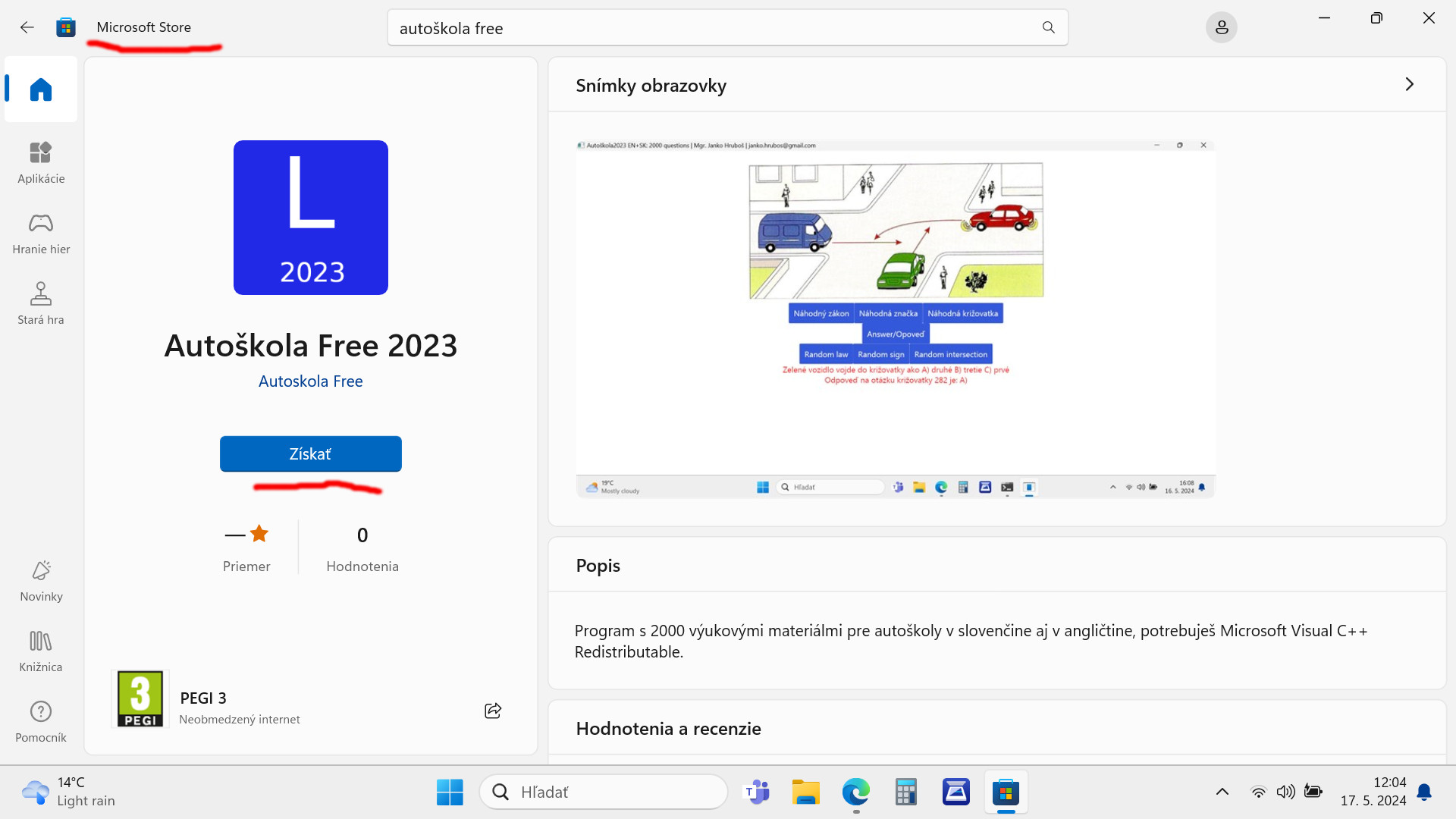This screenshot has width=1456, height=819.
Task: Open the app screenshot preview
Action: pyautogui.click(x=895, y=318)
